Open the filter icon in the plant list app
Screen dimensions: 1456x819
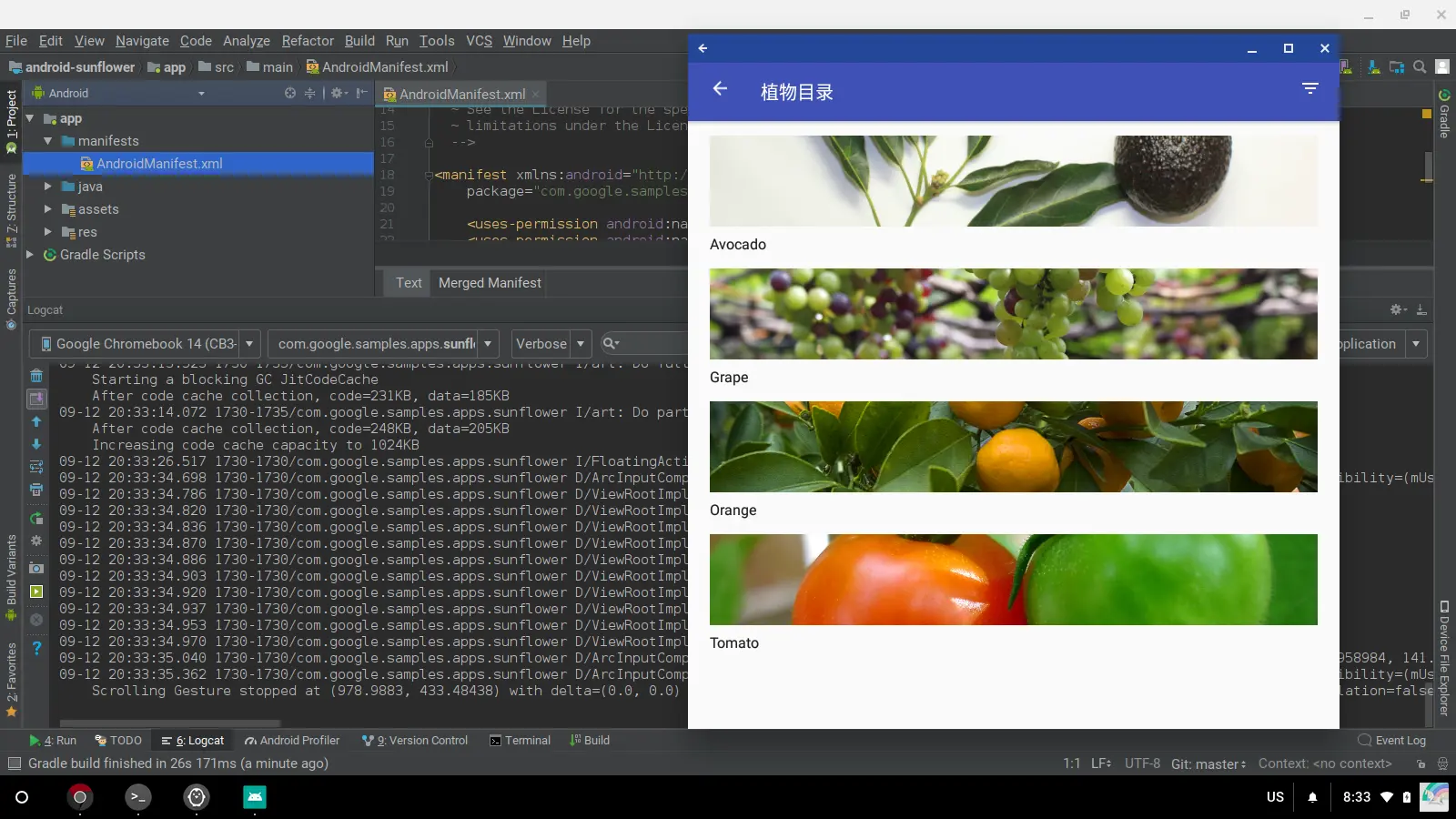tap(1310, 88)
